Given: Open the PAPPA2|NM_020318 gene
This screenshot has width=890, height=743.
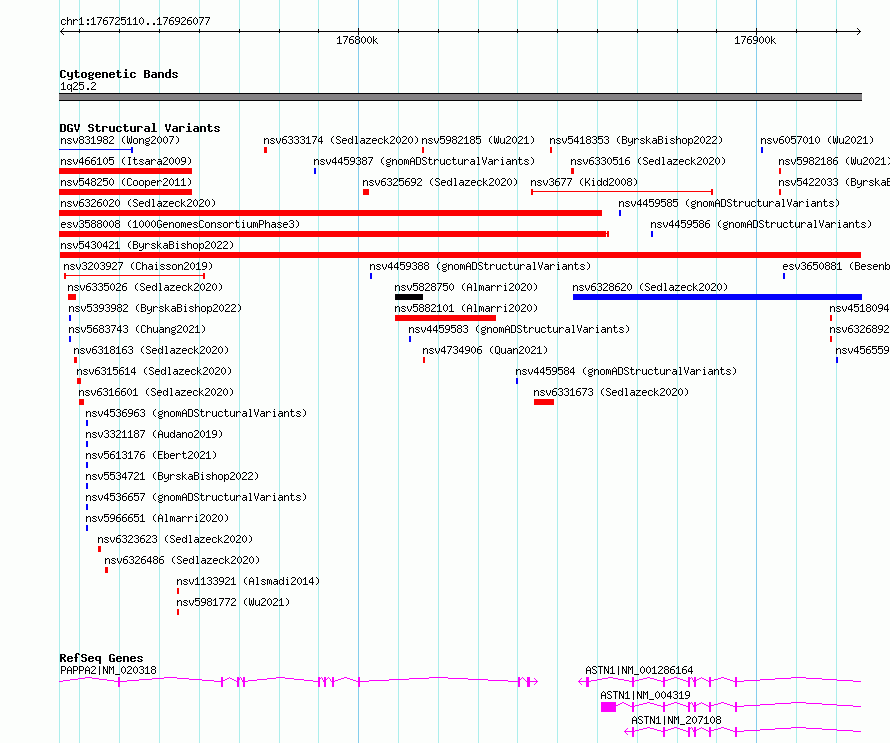Looking at the screenshot, I should click(108, 670).
